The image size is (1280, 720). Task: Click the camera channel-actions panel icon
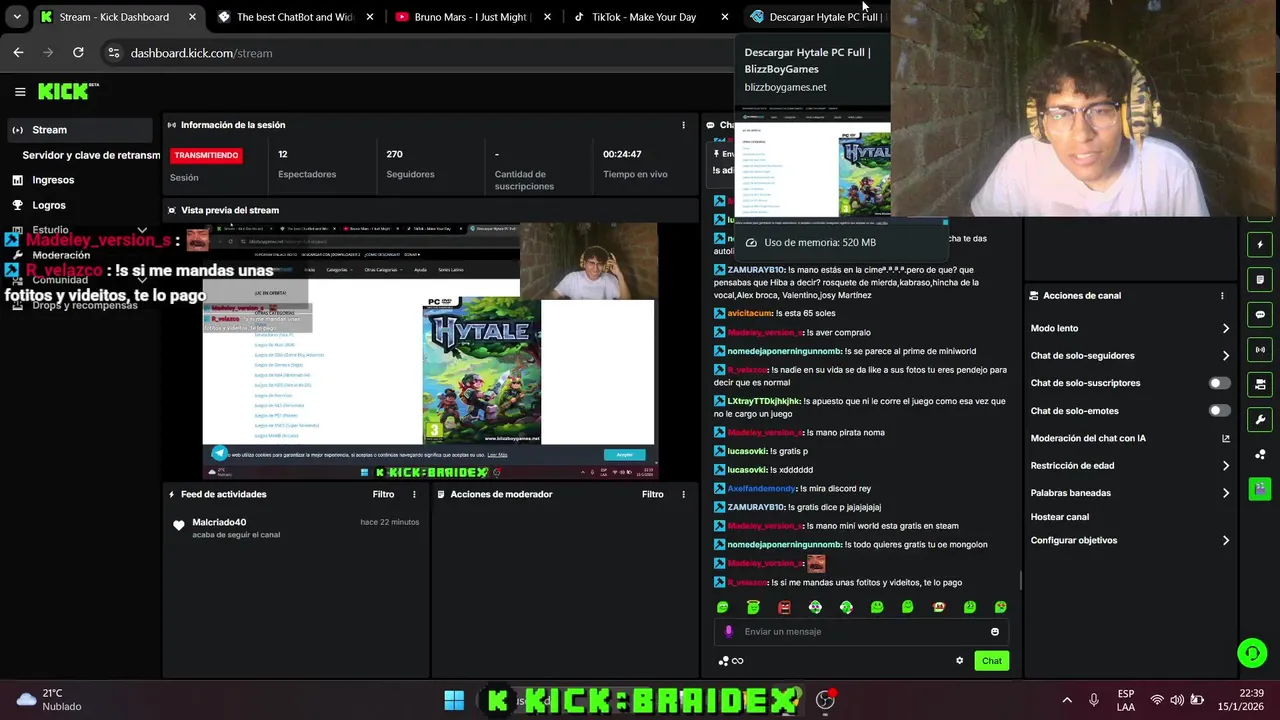pyautogui.click(x=1260, y=384)
